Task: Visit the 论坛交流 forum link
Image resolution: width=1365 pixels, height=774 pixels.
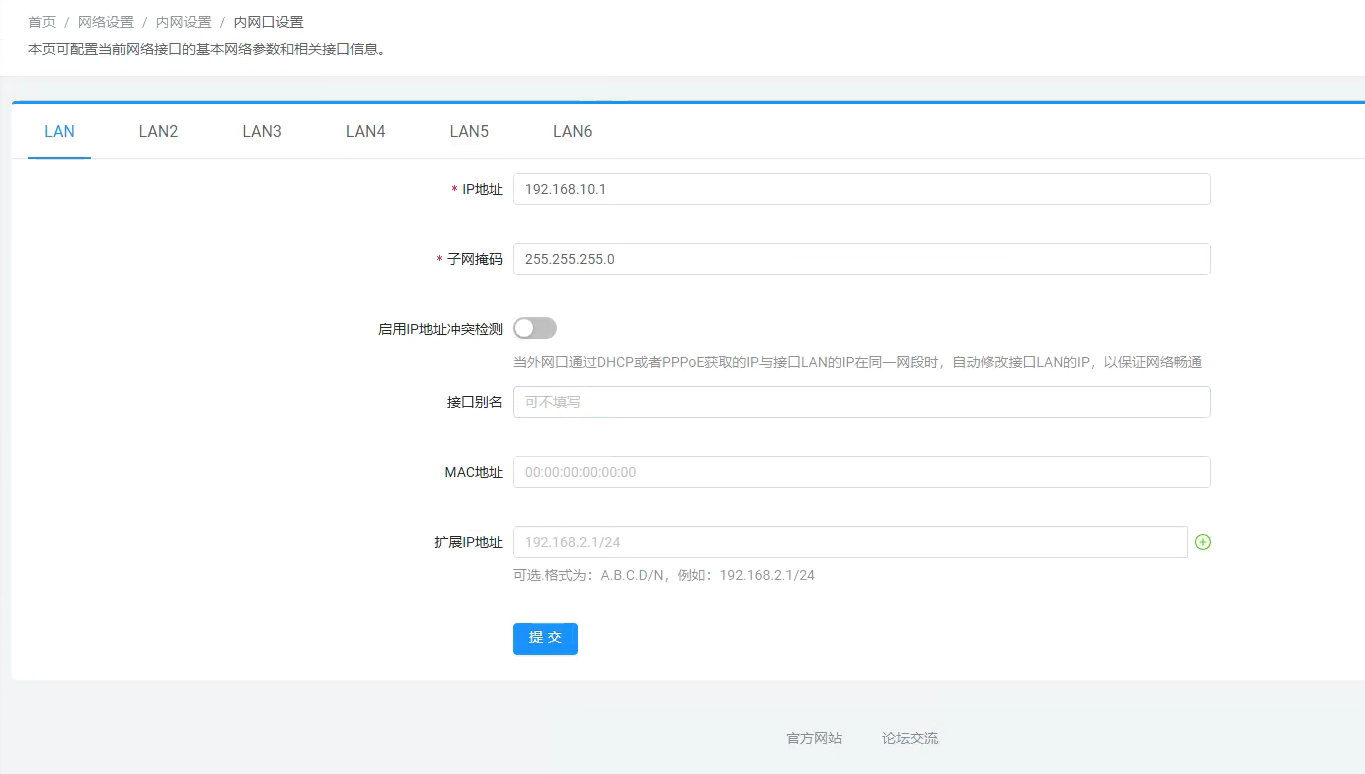Action: (x=908, y=738)
